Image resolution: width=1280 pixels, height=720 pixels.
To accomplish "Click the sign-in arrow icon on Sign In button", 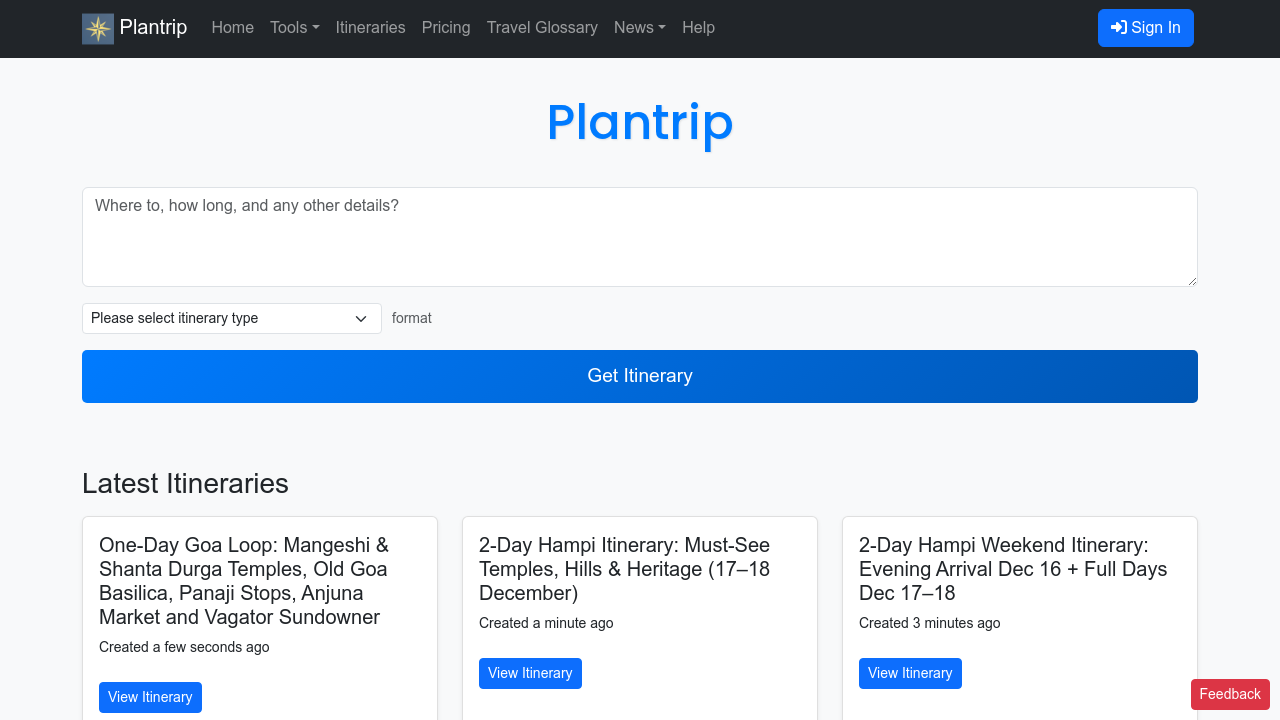I will [1119, 28].
